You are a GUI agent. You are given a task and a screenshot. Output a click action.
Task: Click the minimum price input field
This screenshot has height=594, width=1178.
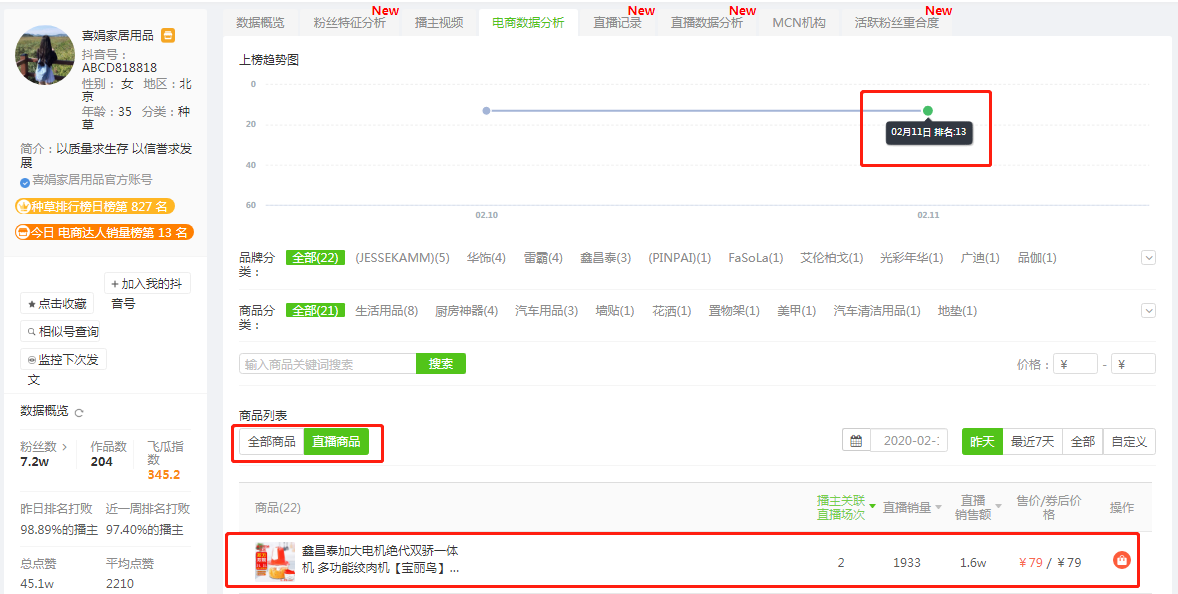[1075, 364]
